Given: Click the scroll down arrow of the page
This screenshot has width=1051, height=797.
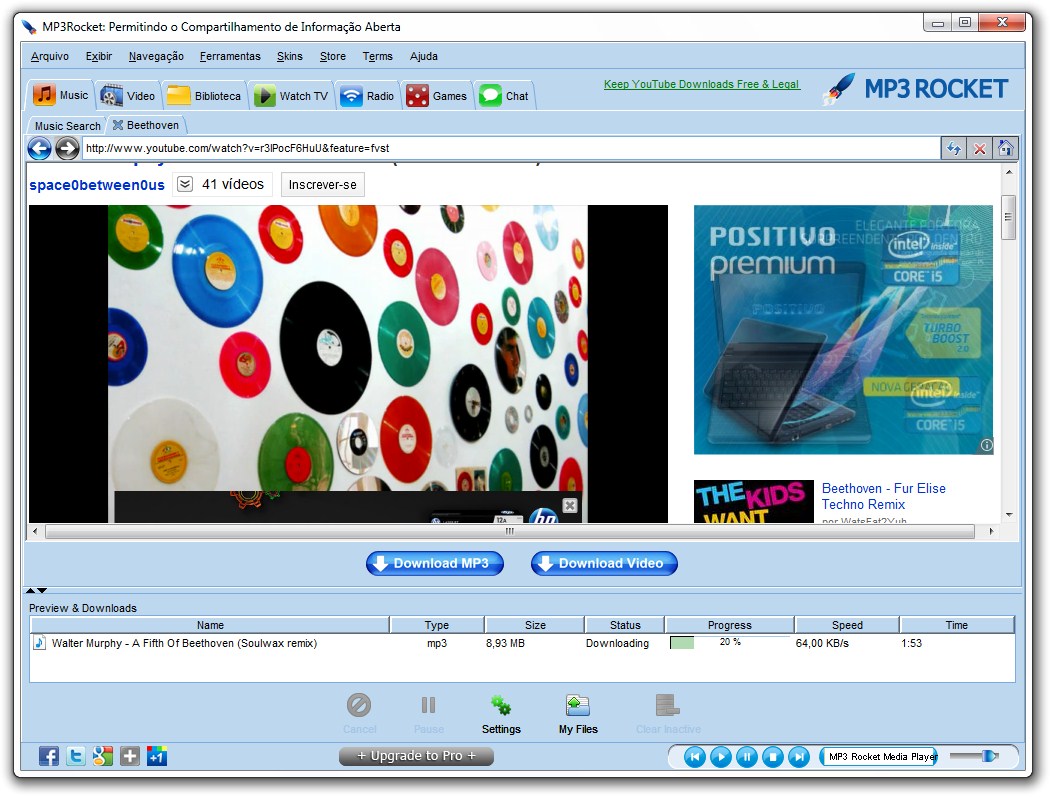Looking at the screenshot, I should 1009,515.
